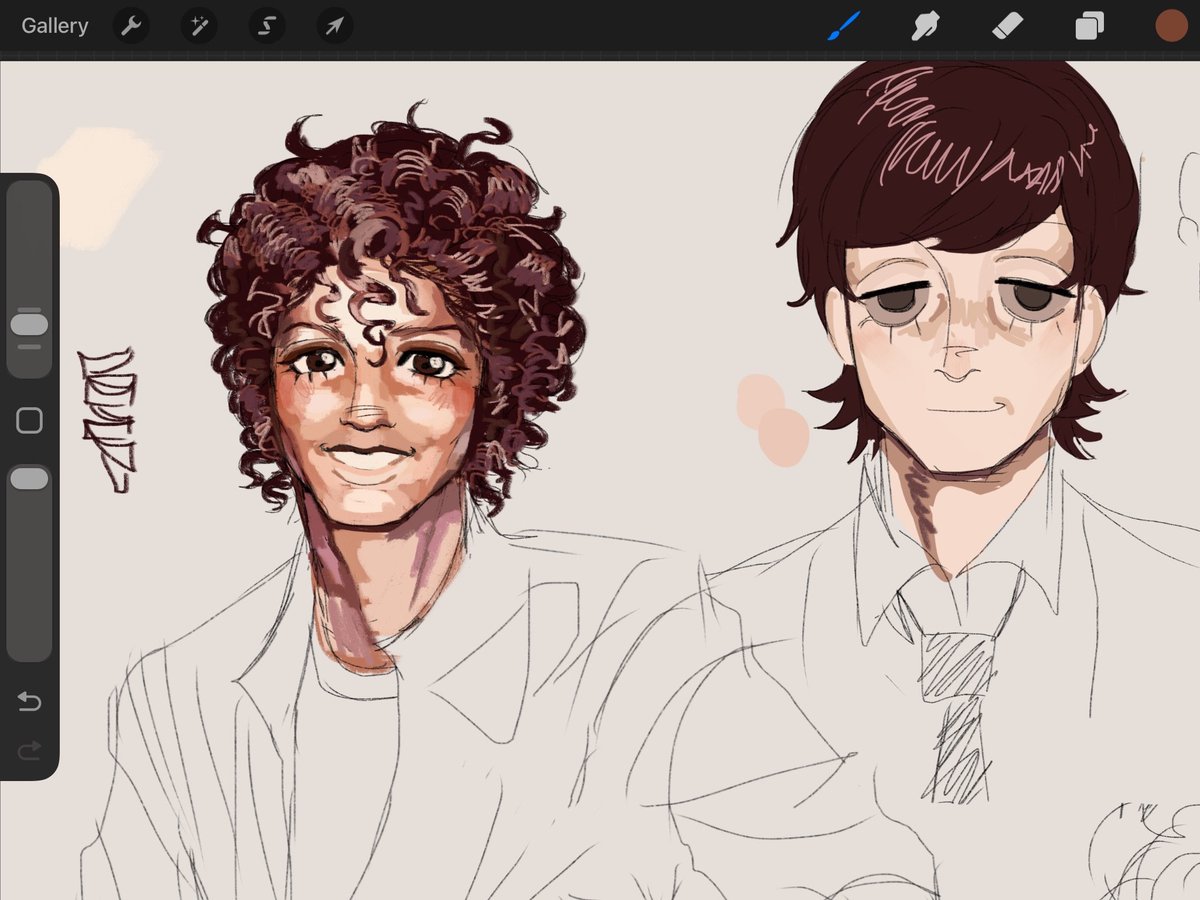This screenshot has height=900, width=1200.
Task: Open the Gallery view
Action: point(55,26)
